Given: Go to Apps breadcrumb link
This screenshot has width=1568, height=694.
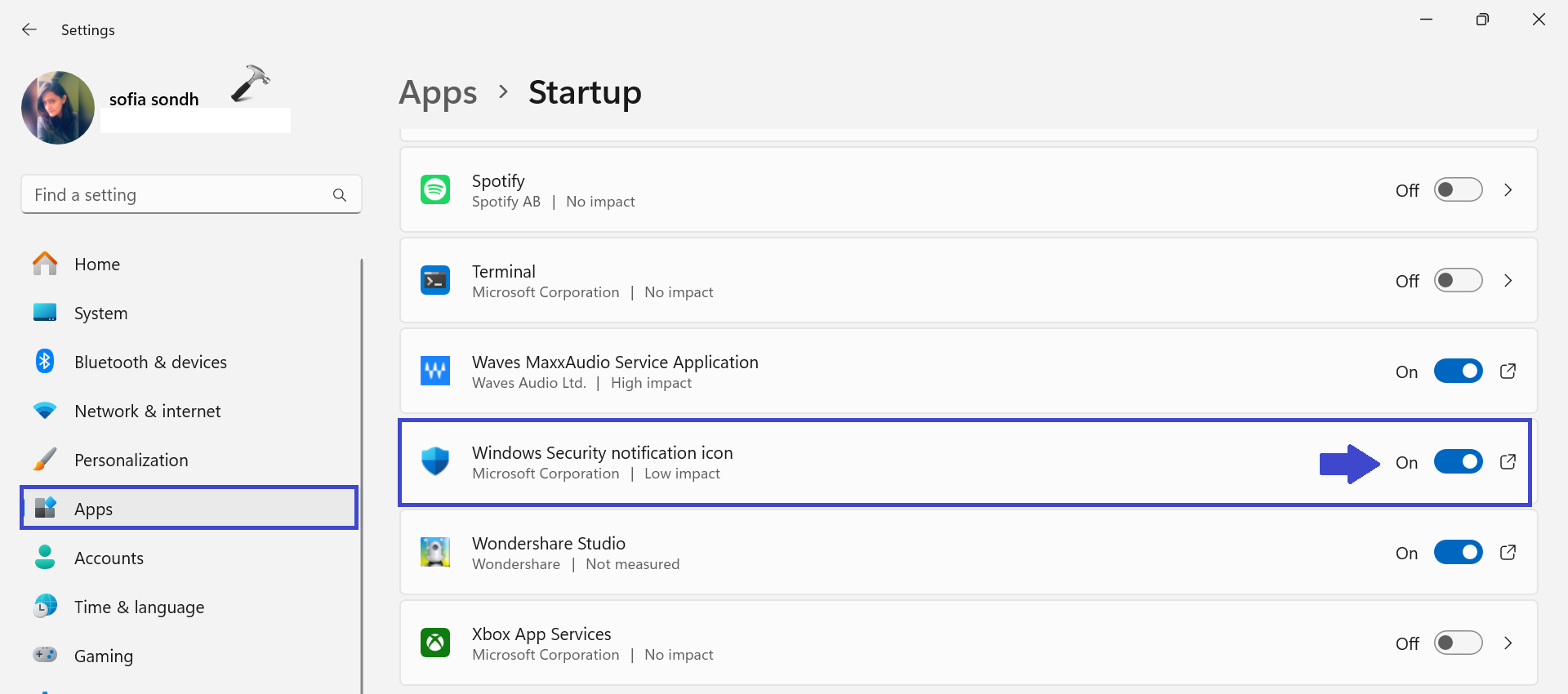Looking at the screenshot, I should click(x=438, y=93).
